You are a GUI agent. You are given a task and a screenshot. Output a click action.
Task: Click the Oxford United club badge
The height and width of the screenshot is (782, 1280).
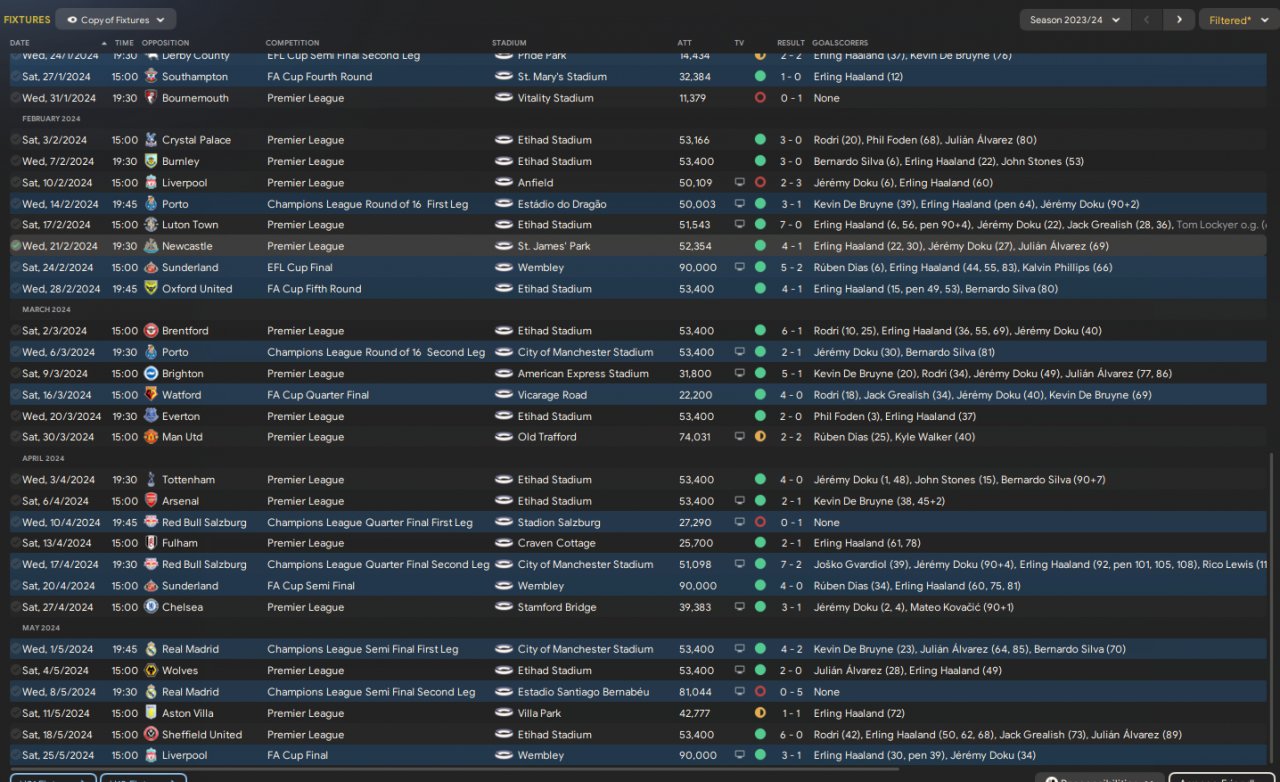(x=151, y=289)
